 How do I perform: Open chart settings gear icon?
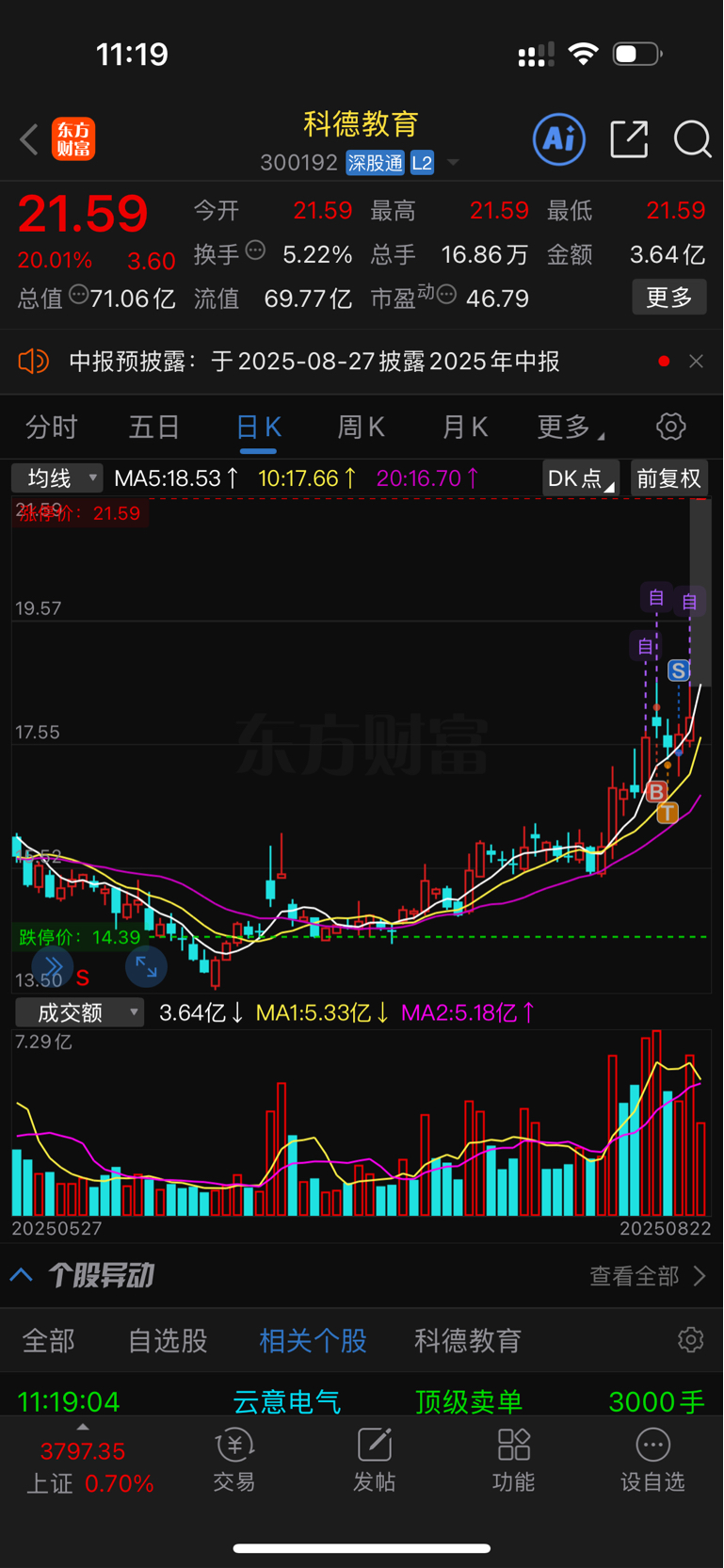pos(671,427)
